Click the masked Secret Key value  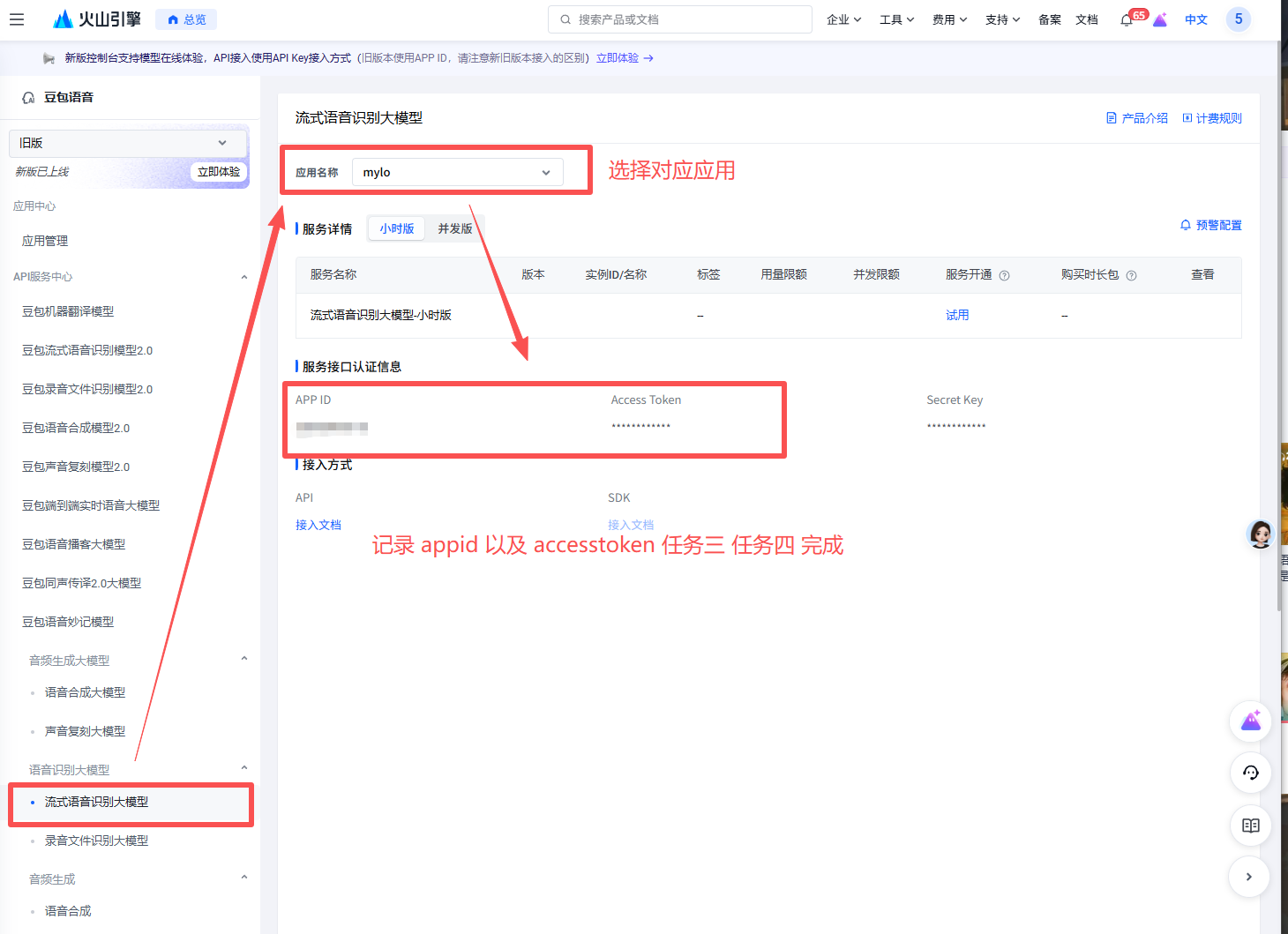(x=956, y=427)
